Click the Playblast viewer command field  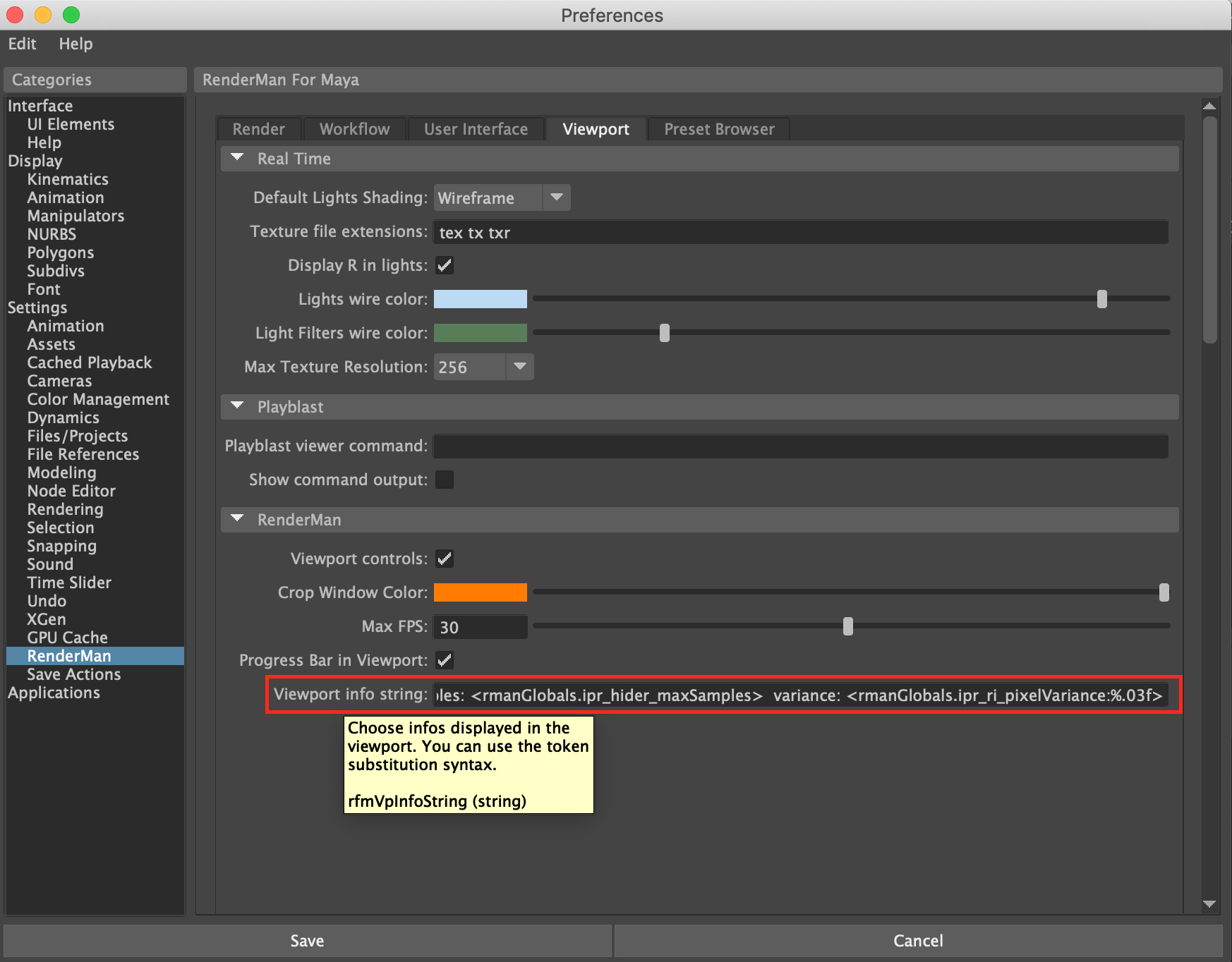[801, 446]
